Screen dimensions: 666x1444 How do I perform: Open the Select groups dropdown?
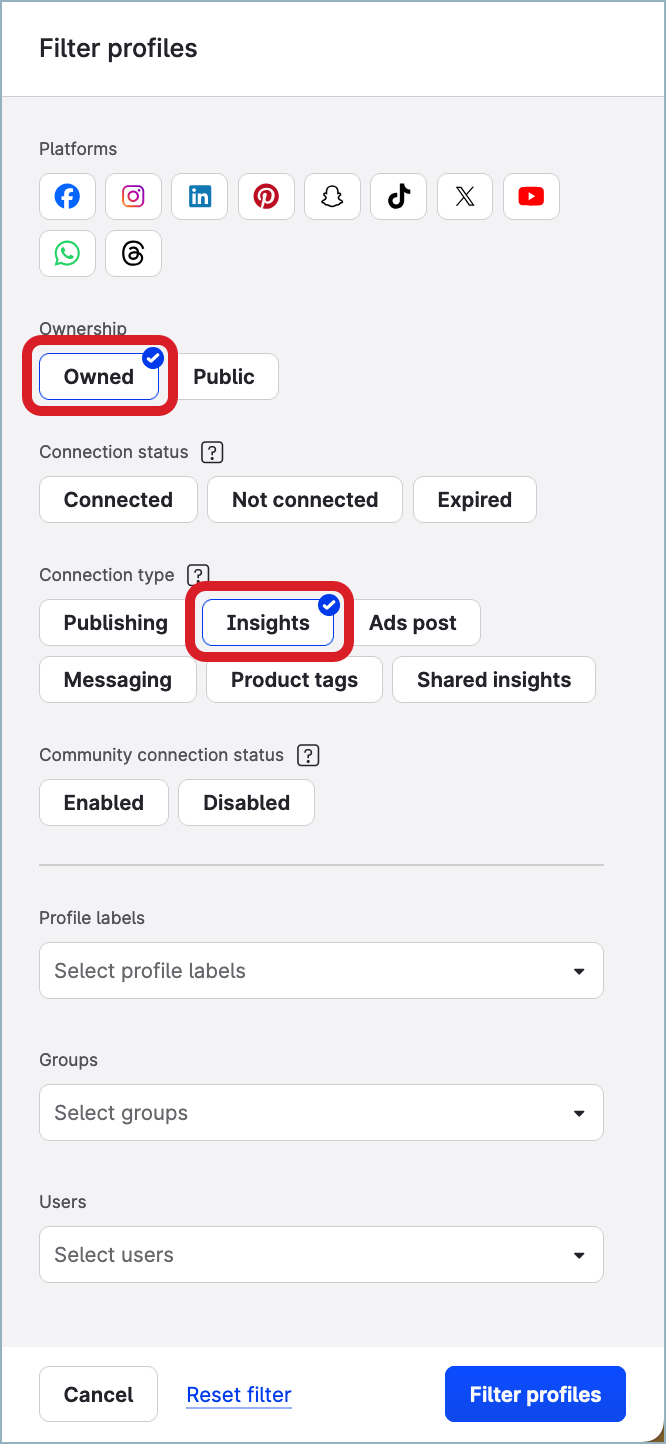pos(320,1112)
